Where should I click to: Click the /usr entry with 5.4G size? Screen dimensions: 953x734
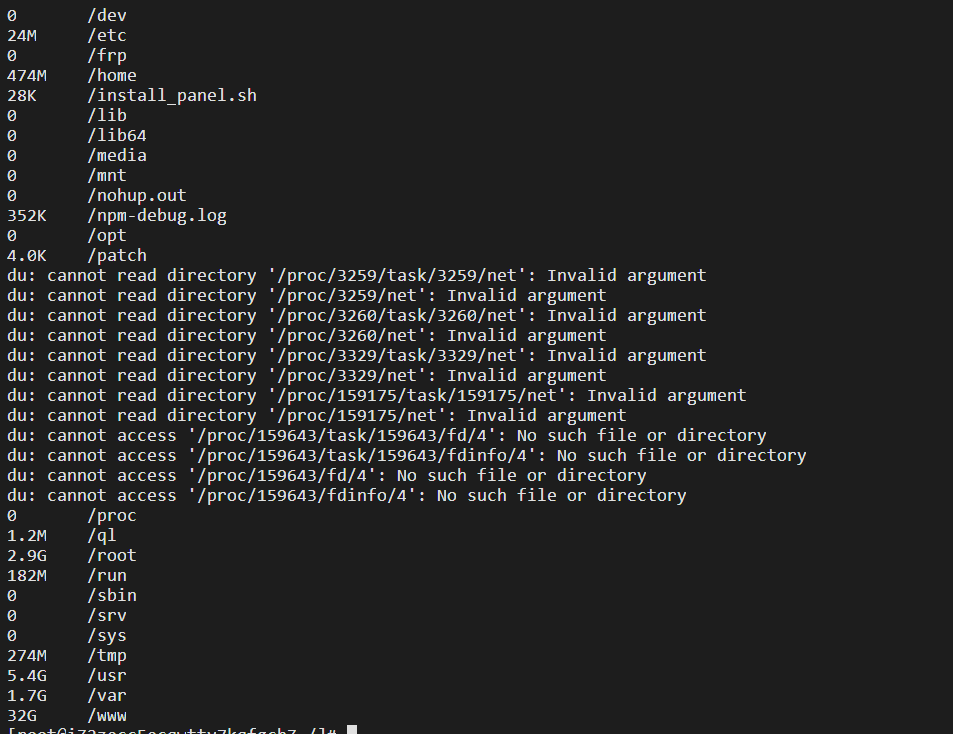(x=67, y=675)
